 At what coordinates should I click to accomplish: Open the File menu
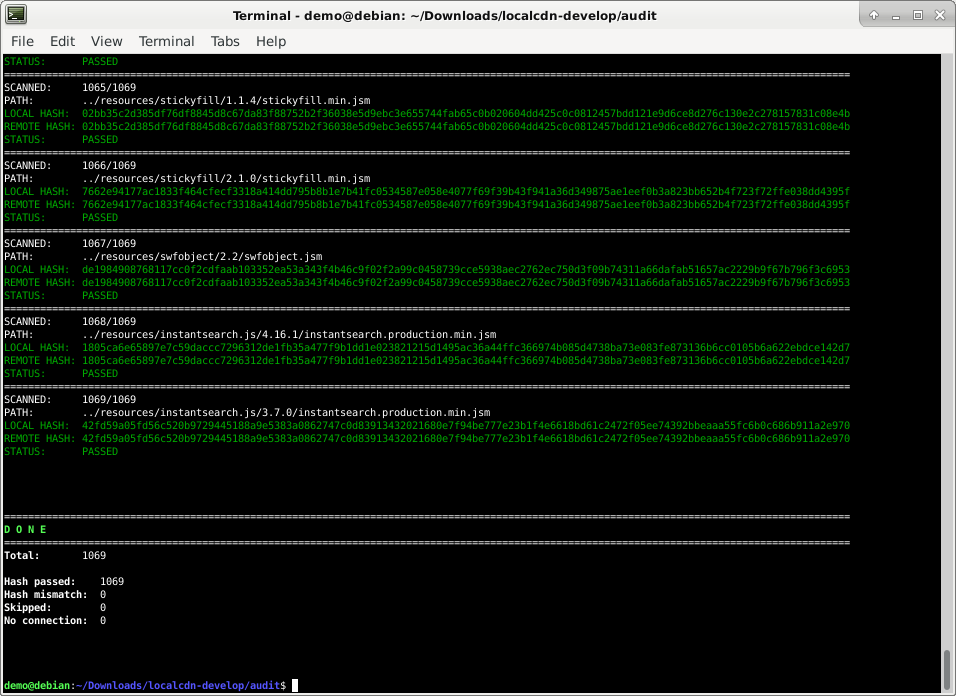click(x=22, y=41)
